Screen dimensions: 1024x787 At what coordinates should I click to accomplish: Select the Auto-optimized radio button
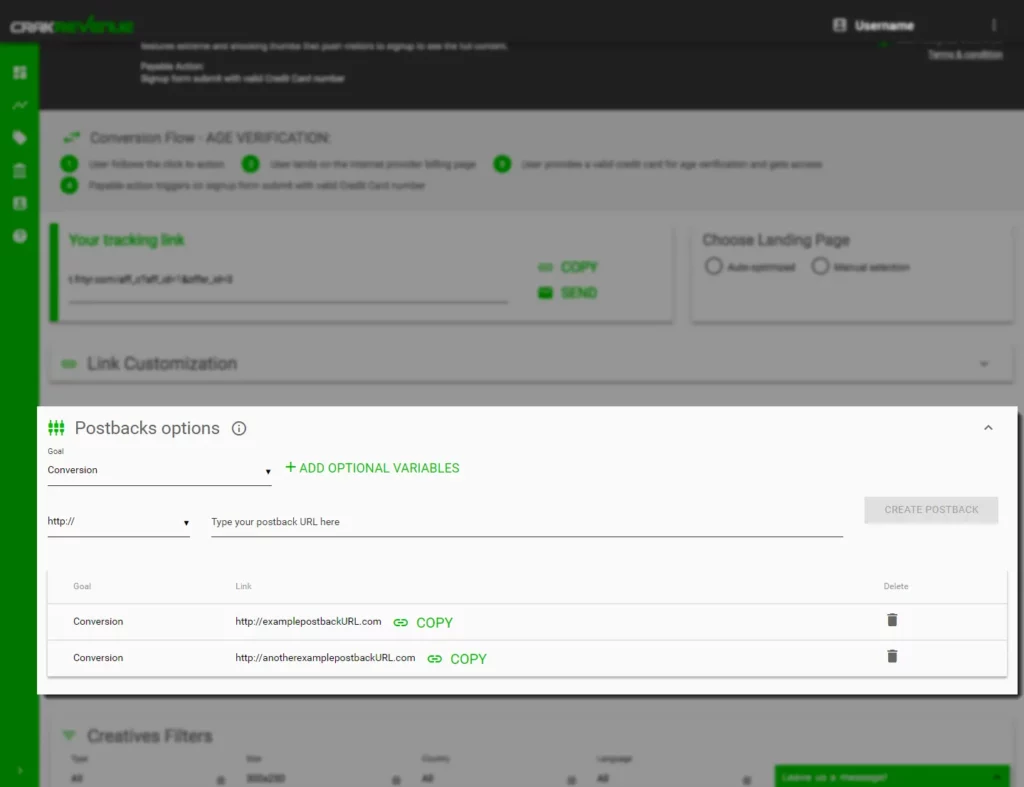tap(714, 266)
